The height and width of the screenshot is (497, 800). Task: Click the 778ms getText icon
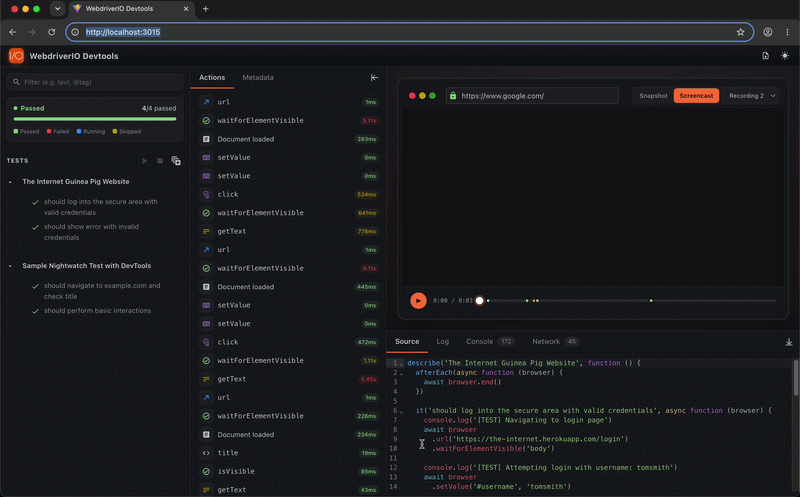click(206, 231)
